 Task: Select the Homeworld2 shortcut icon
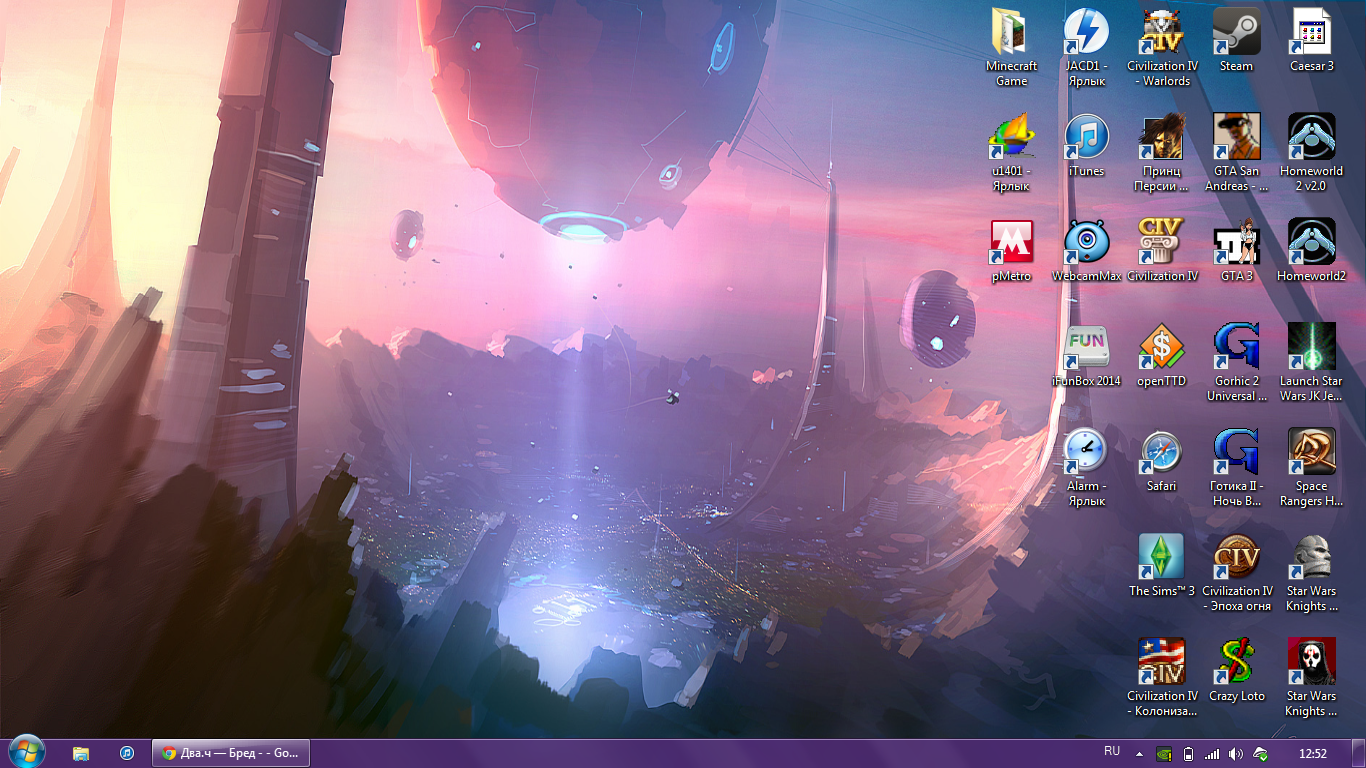click(1311, 250)
